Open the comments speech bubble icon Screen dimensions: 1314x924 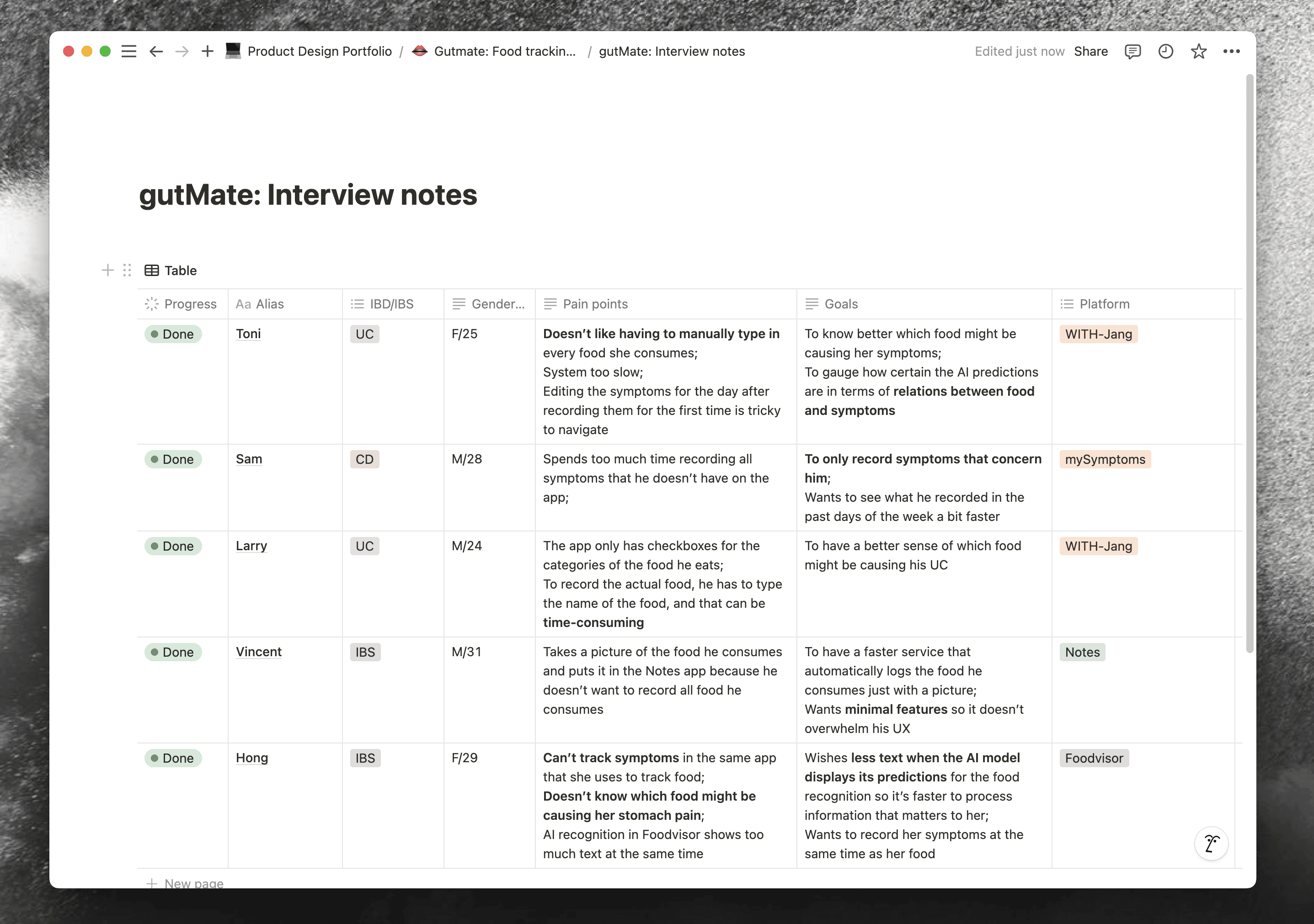(x=1132, y=52)
